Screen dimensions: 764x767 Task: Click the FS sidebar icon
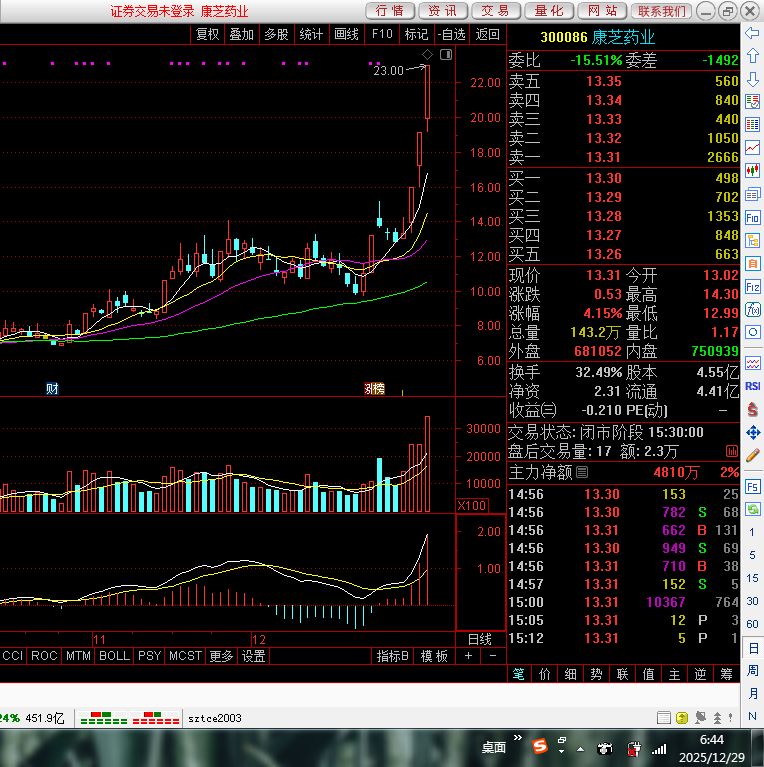752,487
